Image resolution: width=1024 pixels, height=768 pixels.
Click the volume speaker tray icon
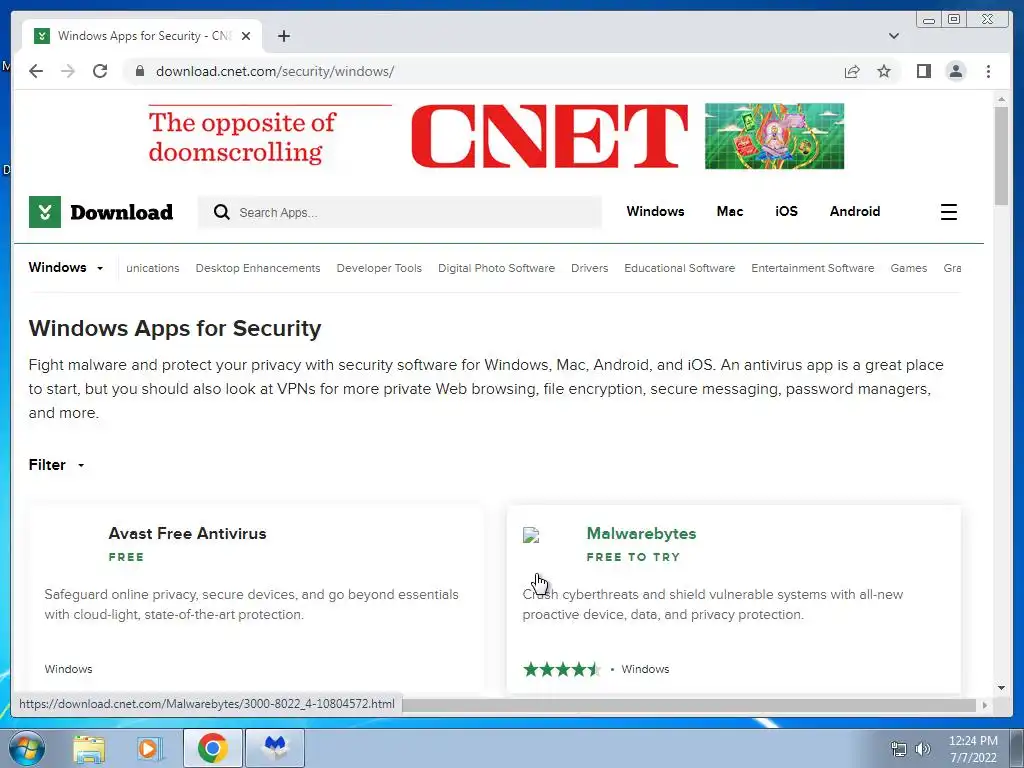coord(923,749)
